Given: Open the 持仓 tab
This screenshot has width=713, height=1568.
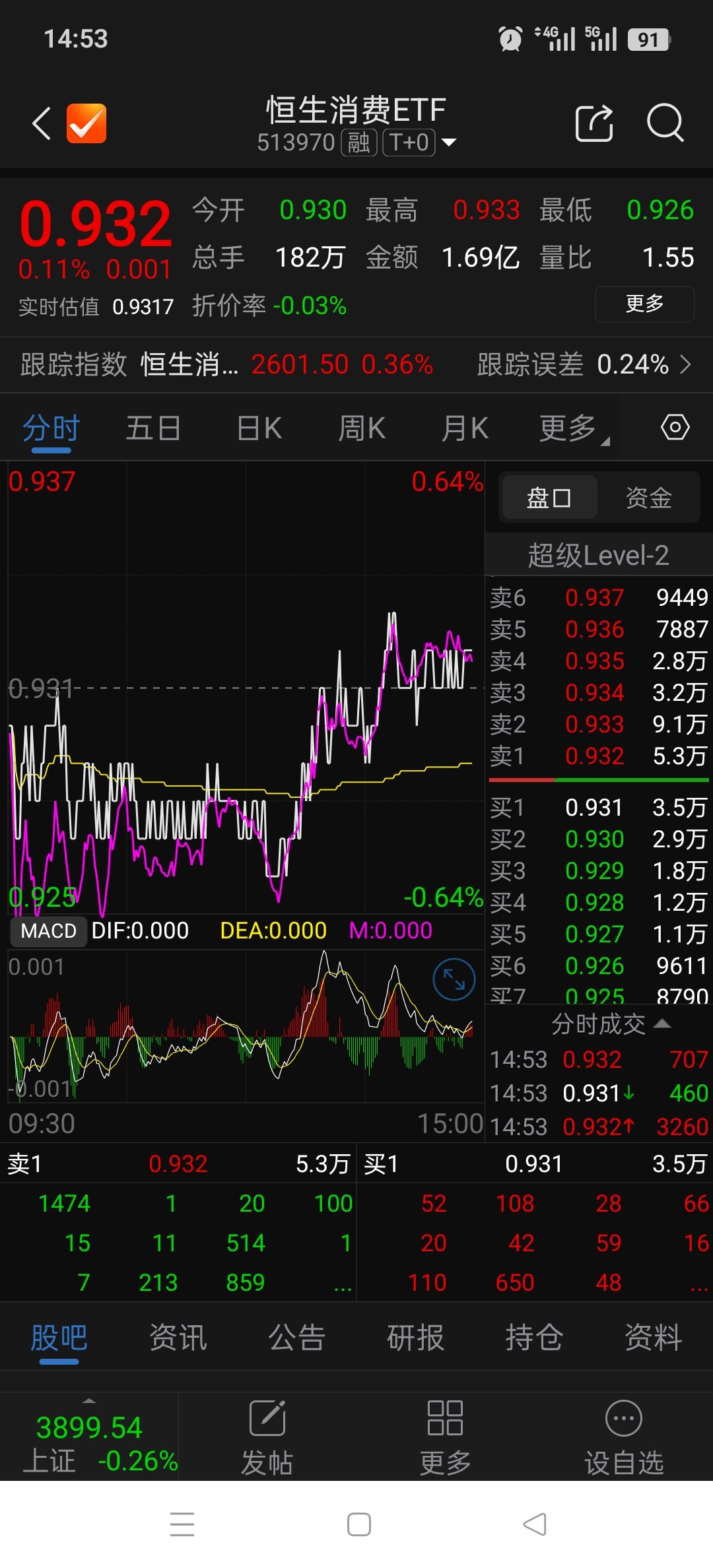Looking at the screenshot, I should [535, 1338].
